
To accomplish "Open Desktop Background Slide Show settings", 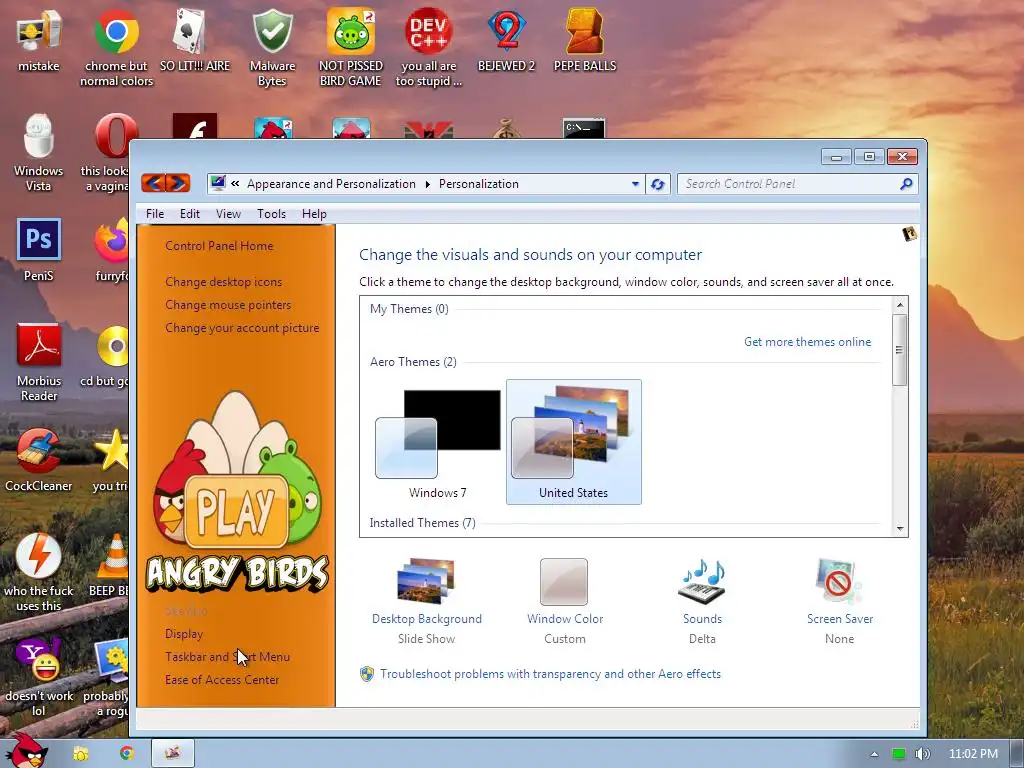I will tap(426, 601).
